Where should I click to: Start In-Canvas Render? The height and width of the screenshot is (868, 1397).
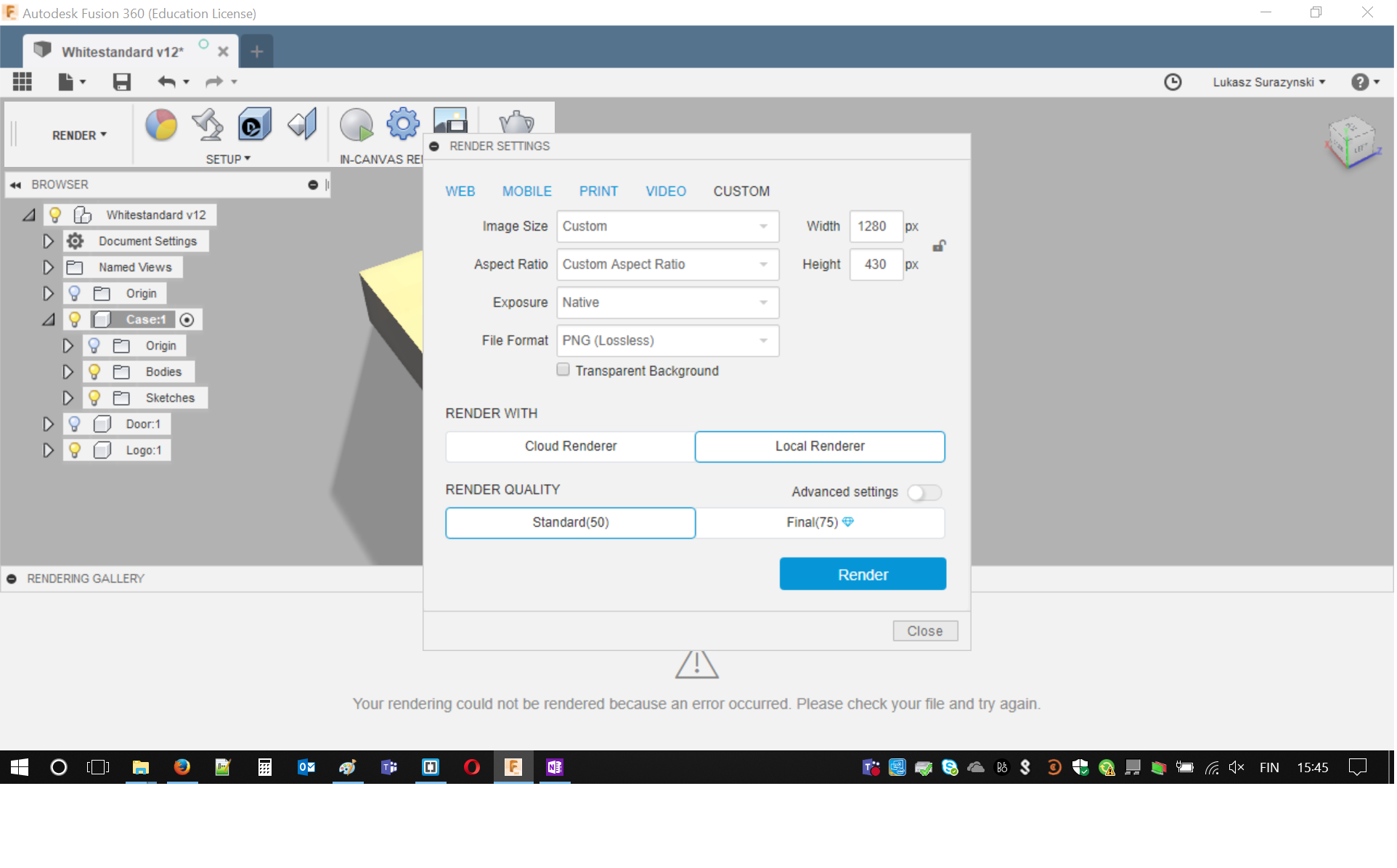pos(357,125)
